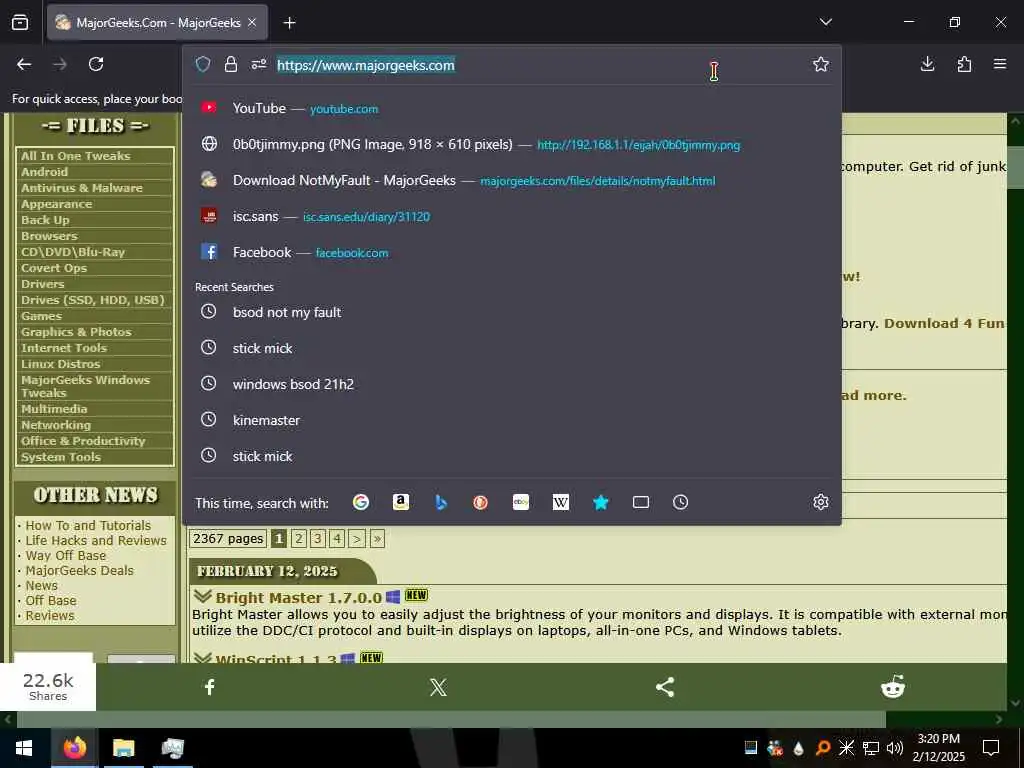Choose Download NotMyFault suggestion

511,180
